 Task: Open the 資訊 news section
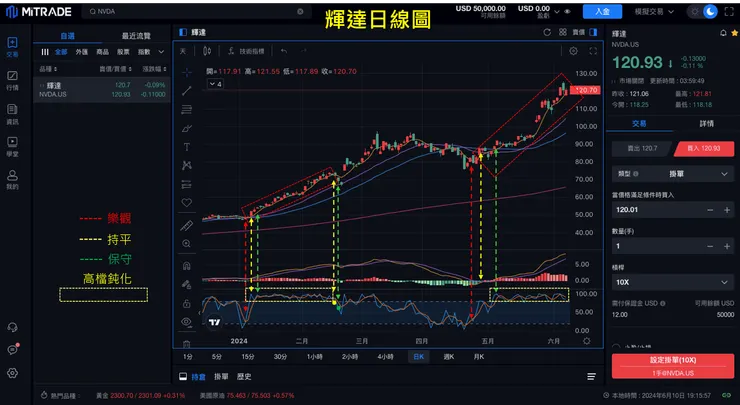13,114
